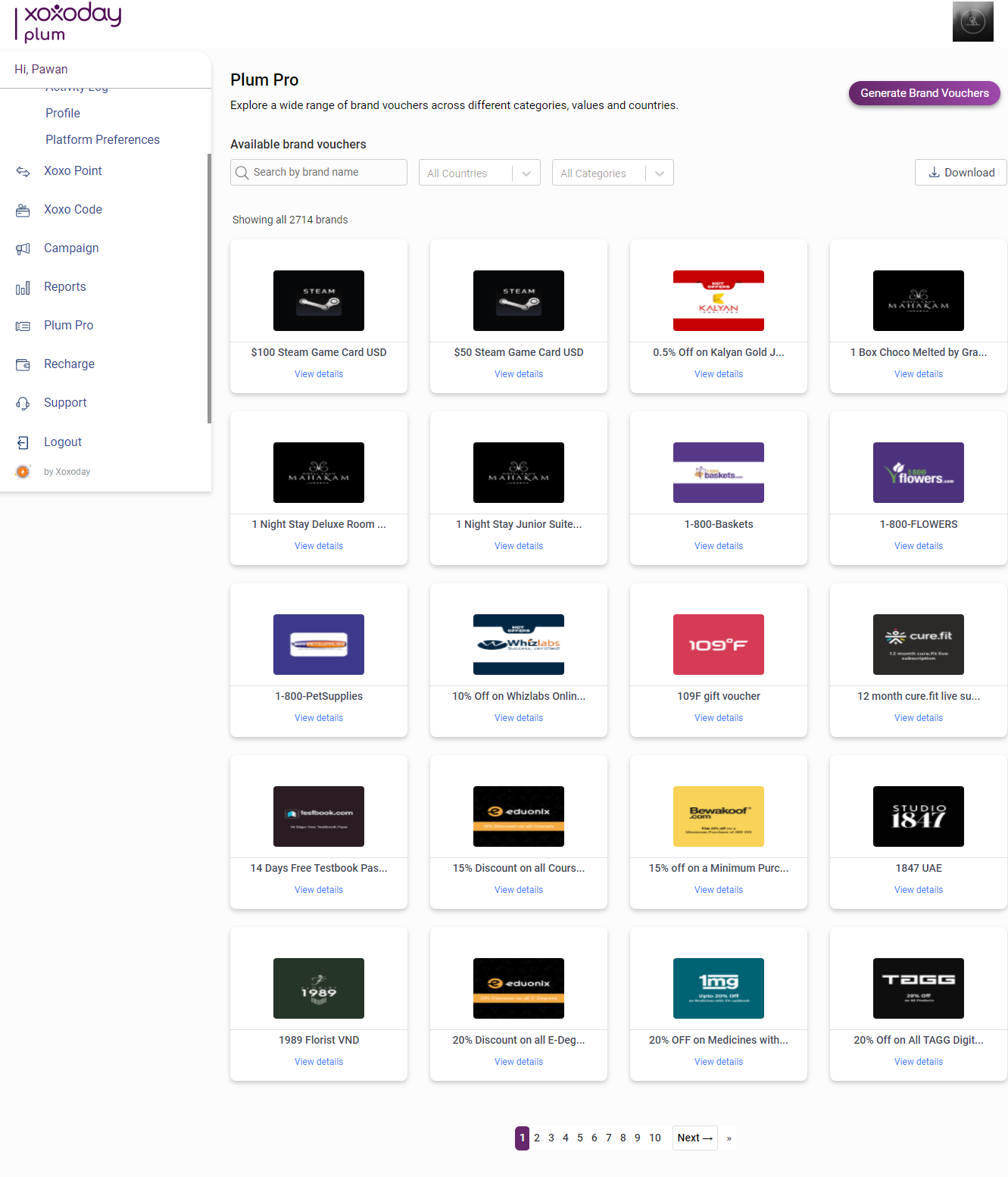Go to Profile in sidebar
This screenshot has width=1008, height=1177.
[x=63, y=113]
